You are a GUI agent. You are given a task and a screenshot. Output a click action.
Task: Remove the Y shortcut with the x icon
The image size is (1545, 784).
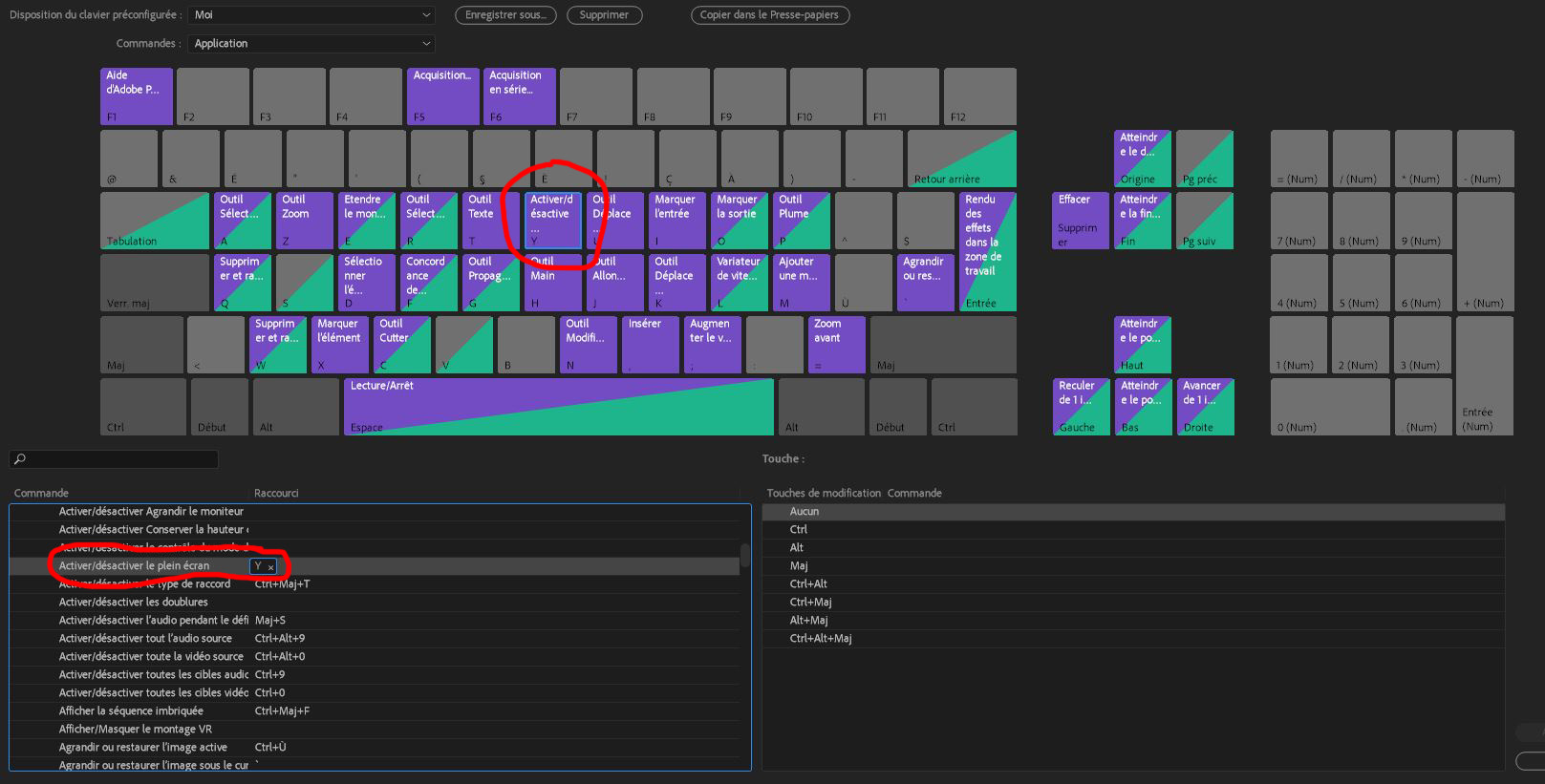(271, 566)
